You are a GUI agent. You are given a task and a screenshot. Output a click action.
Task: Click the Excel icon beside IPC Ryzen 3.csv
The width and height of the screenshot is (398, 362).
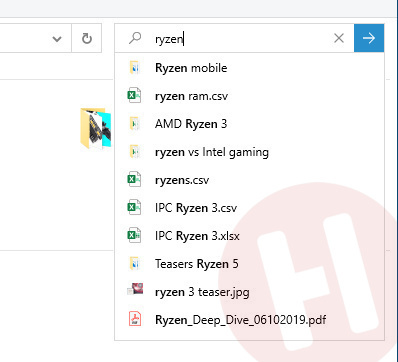134,208
